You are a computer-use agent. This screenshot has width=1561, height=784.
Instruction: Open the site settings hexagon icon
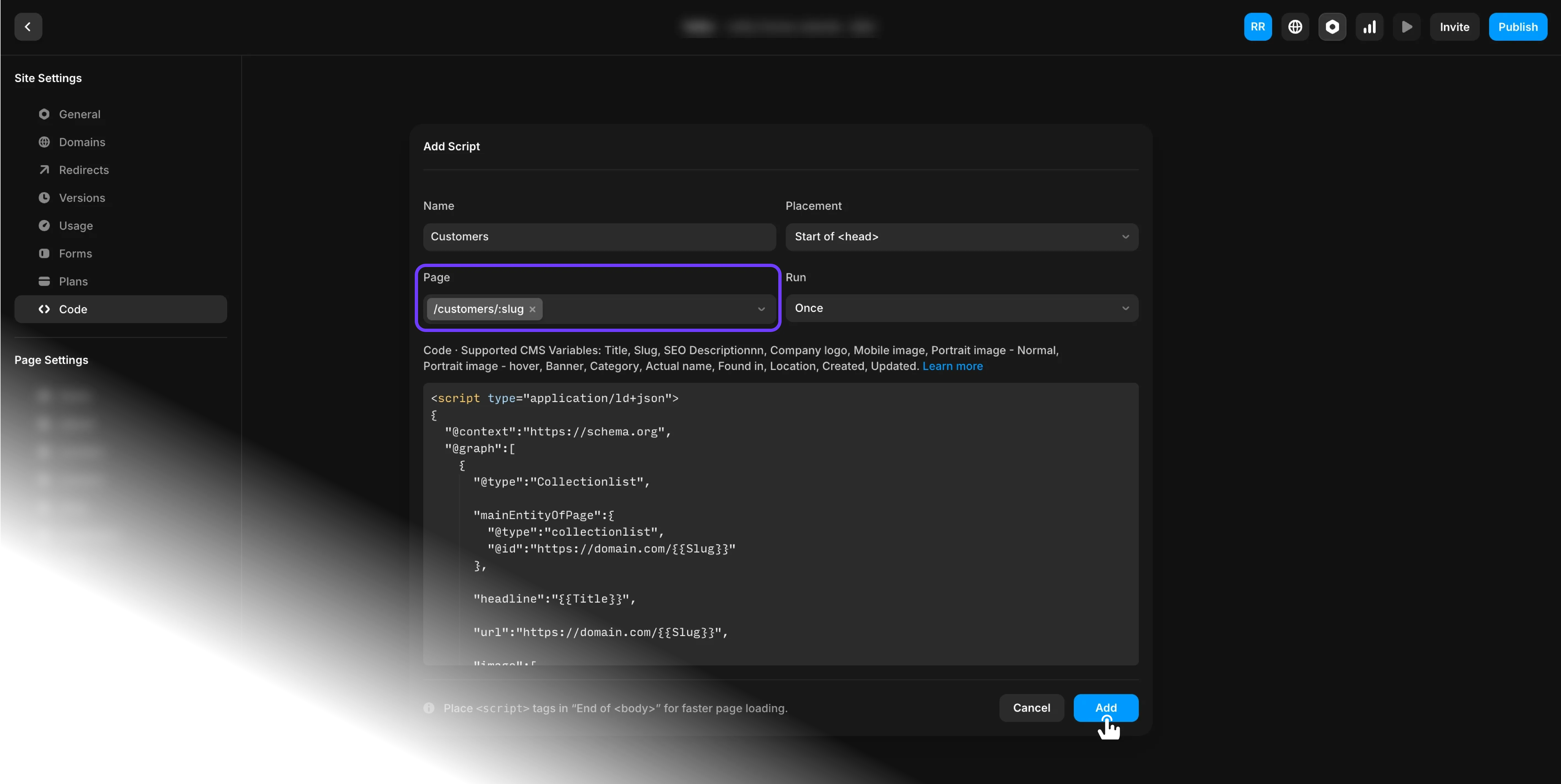point(1332,27)
